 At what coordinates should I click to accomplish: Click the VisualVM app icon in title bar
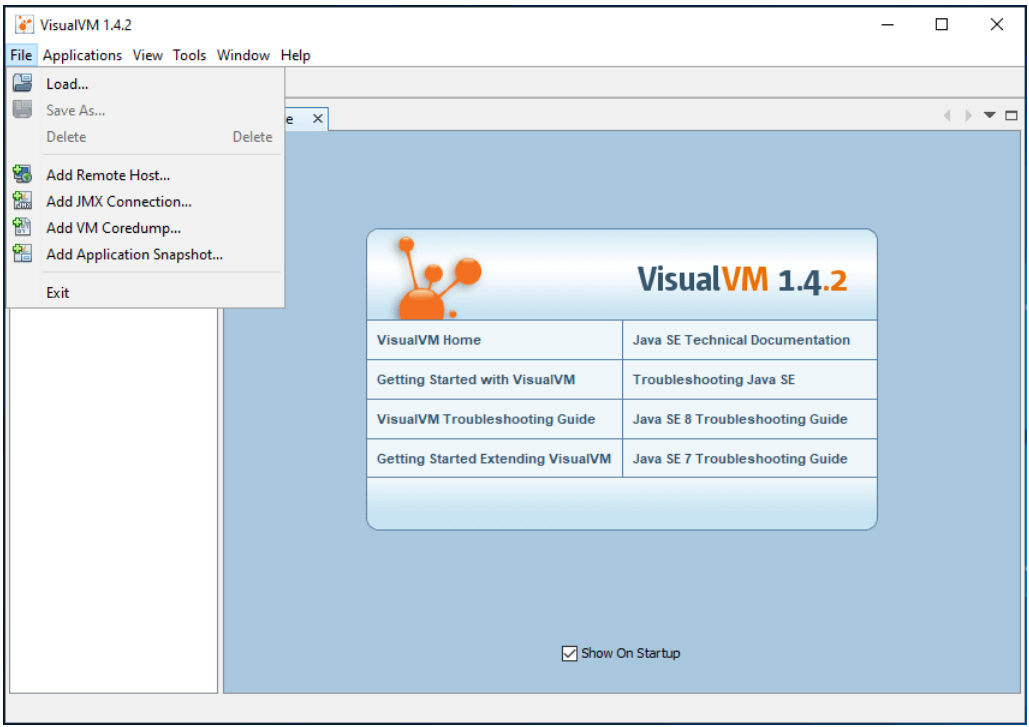[x=24, y=25]
